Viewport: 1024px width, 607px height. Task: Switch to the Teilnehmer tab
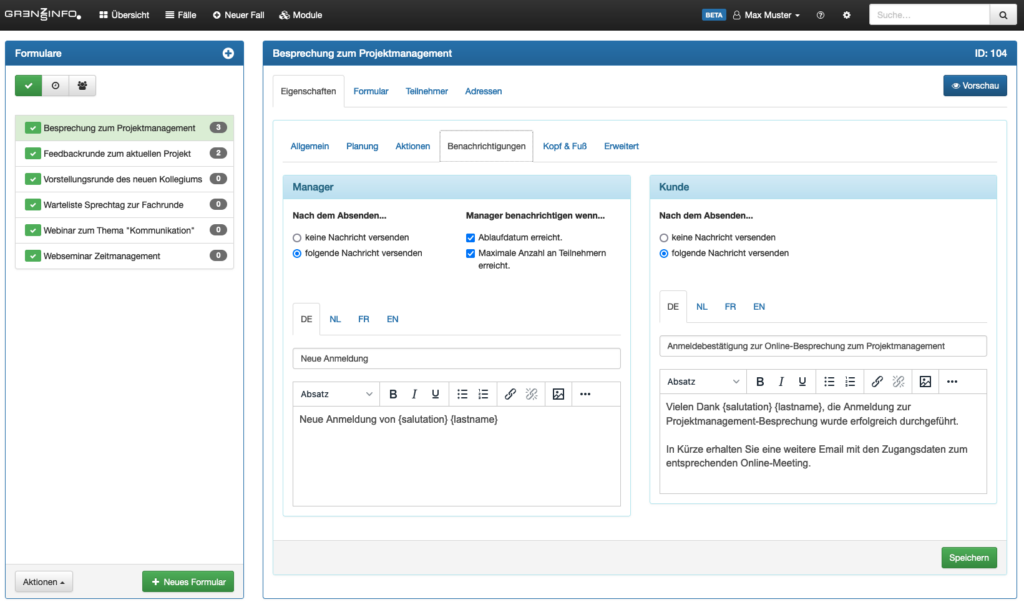tap(426, 91)
